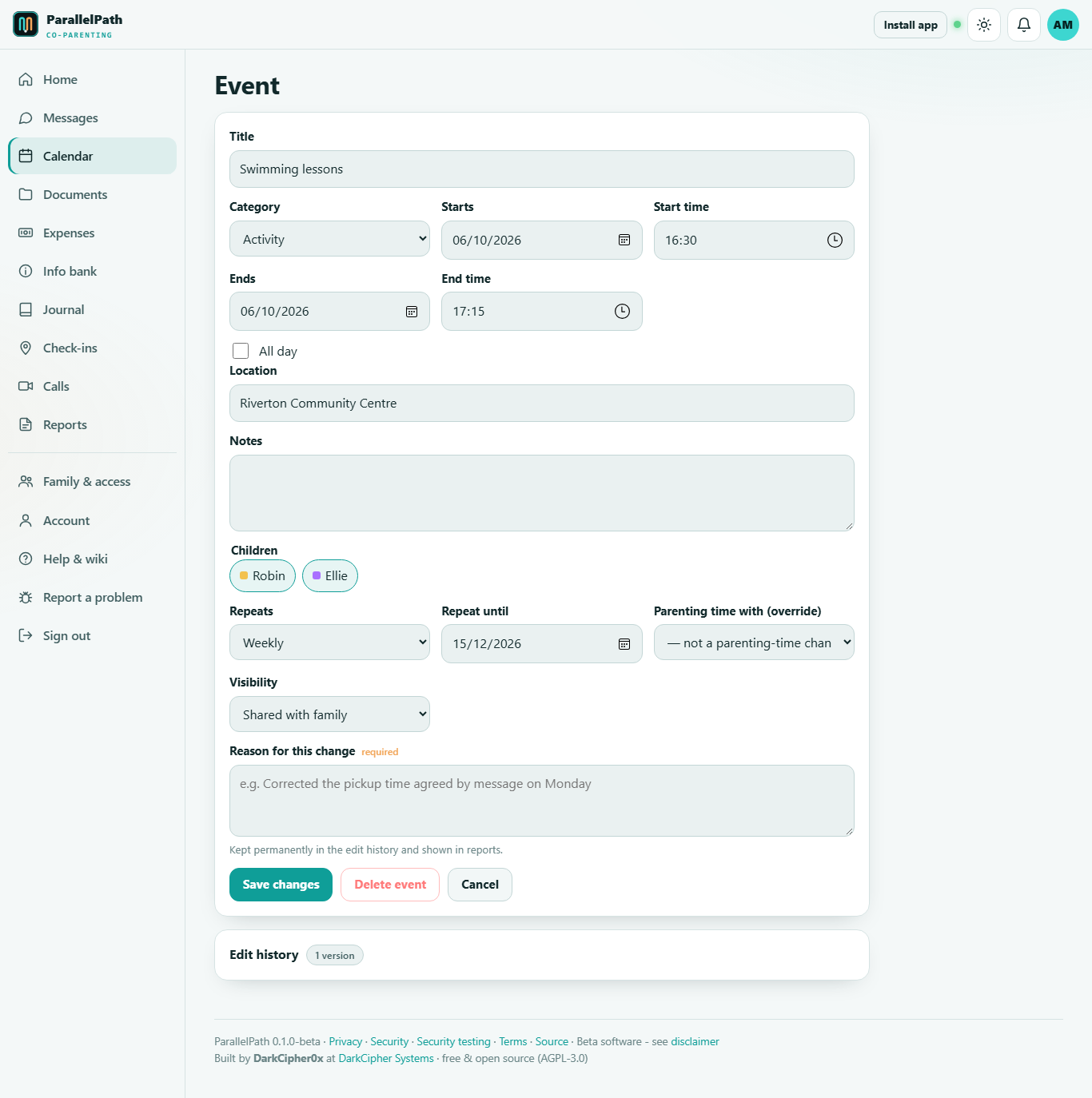Click the Location input field
The width and height of the screenshot is (1092, 1098).
pyautogui.click(x=542, y=404)
